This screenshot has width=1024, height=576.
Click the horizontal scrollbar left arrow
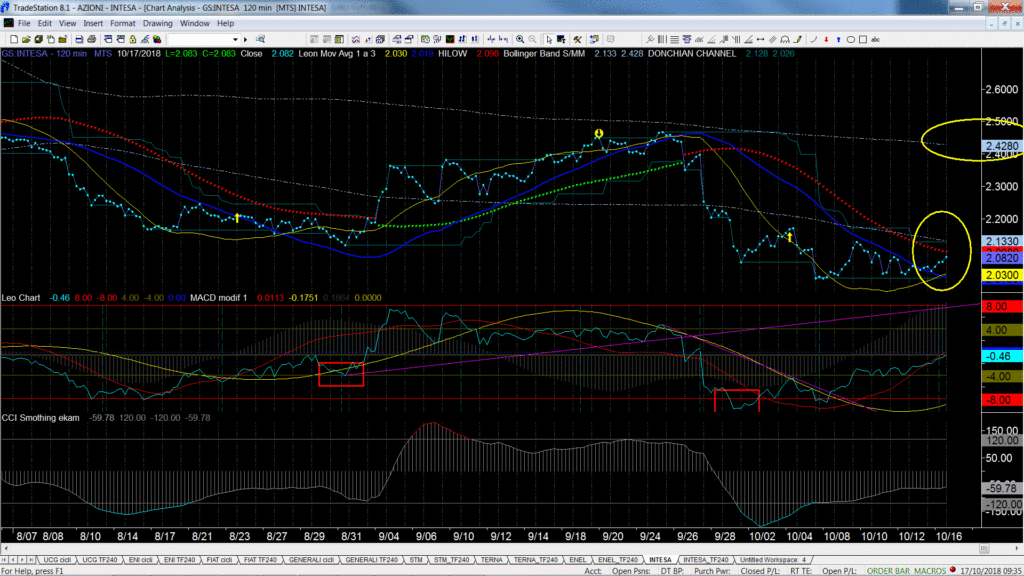(x=5, y=549)
